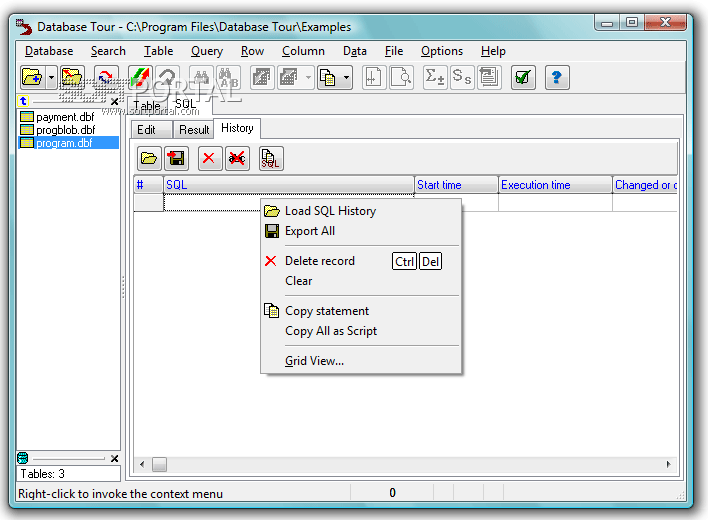708x520 pixels.
Task: Click the Ss string statistics icon
Action: click(x=462, y=78)
